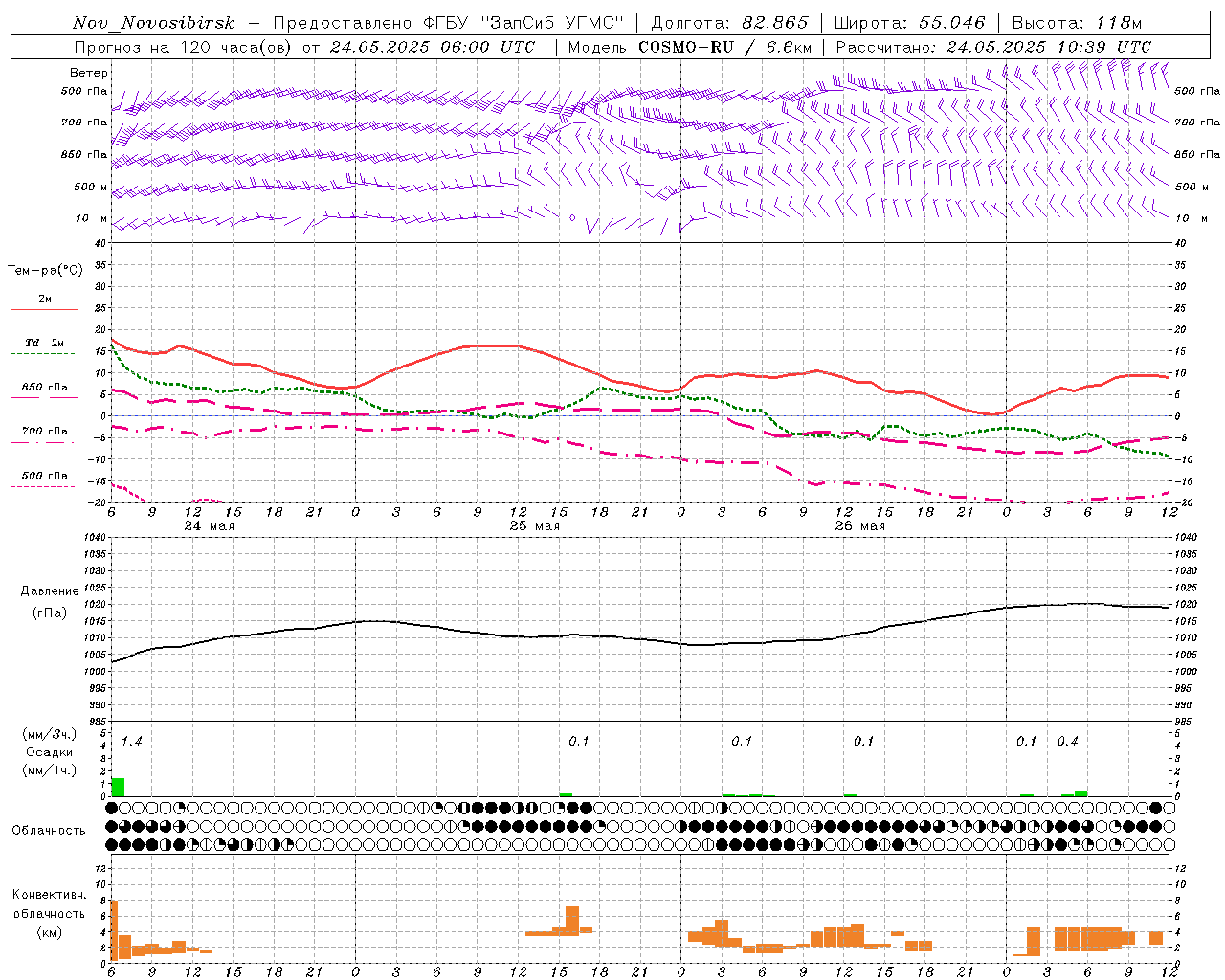The height and width of the screenshot is (980, 1225).
Task: Click the '25 мая' date label
Action: pyautogui.click(x=534, y=526)
